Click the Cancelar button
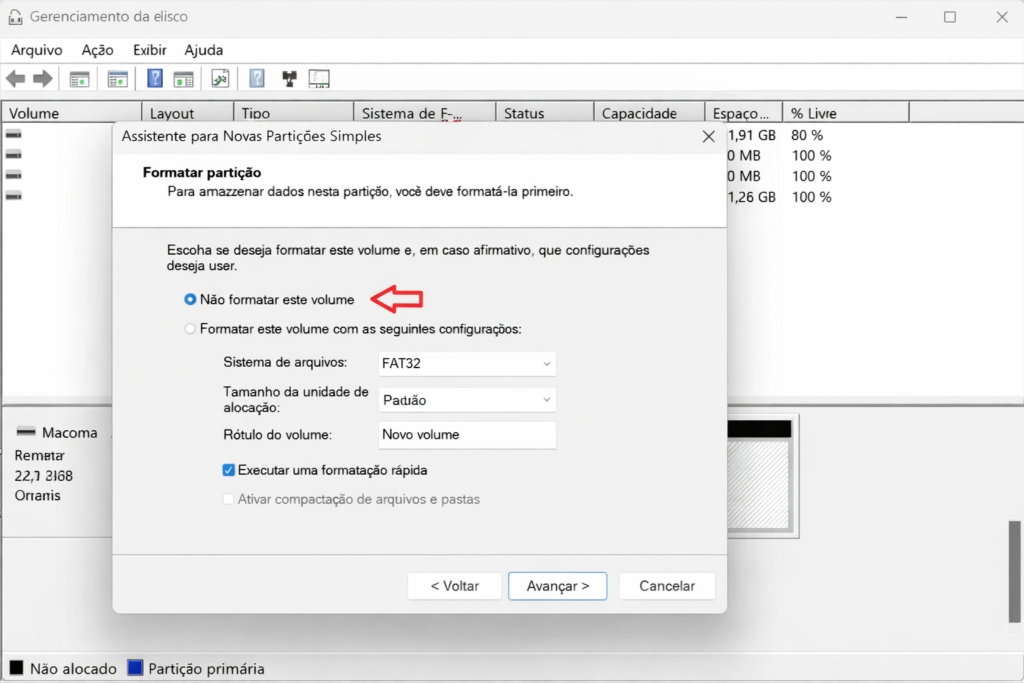This screenshot has height=683, width=1024. 666,586
